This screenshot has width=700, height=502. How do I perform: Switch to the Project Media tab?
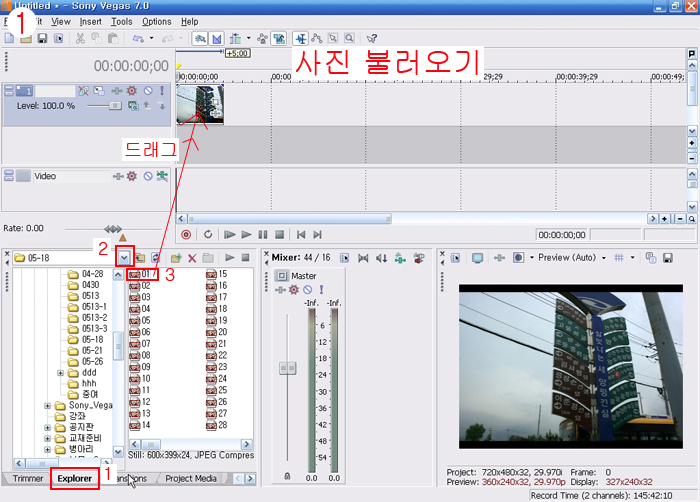(191, 478)
